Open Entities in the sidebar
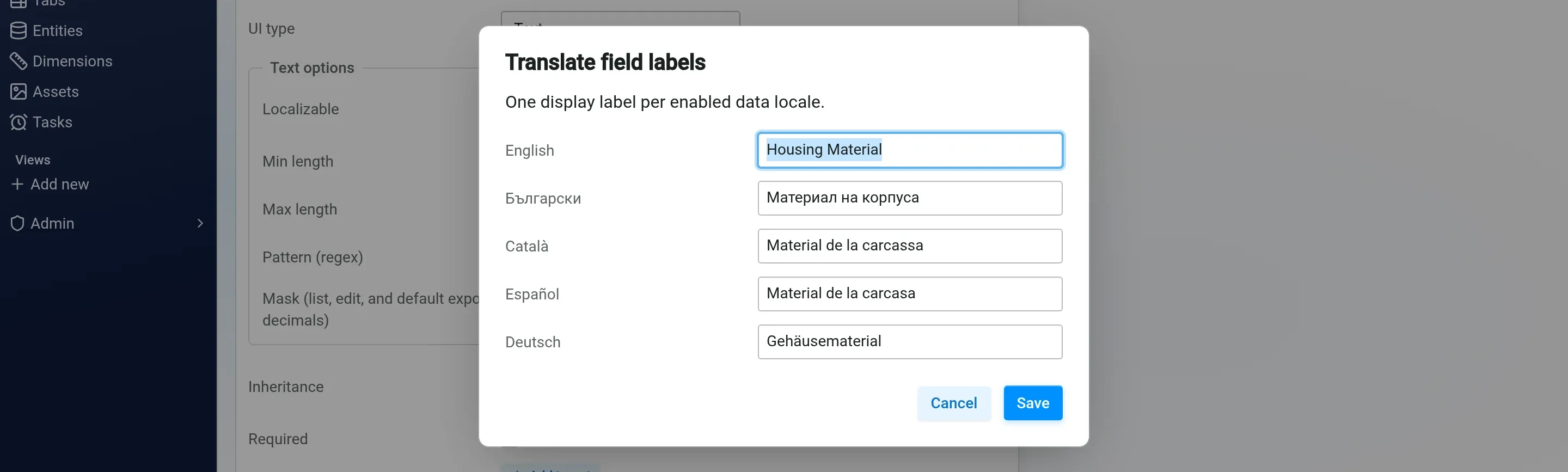The height and width of the screenshot is (472, 1568). pos(57,30)
